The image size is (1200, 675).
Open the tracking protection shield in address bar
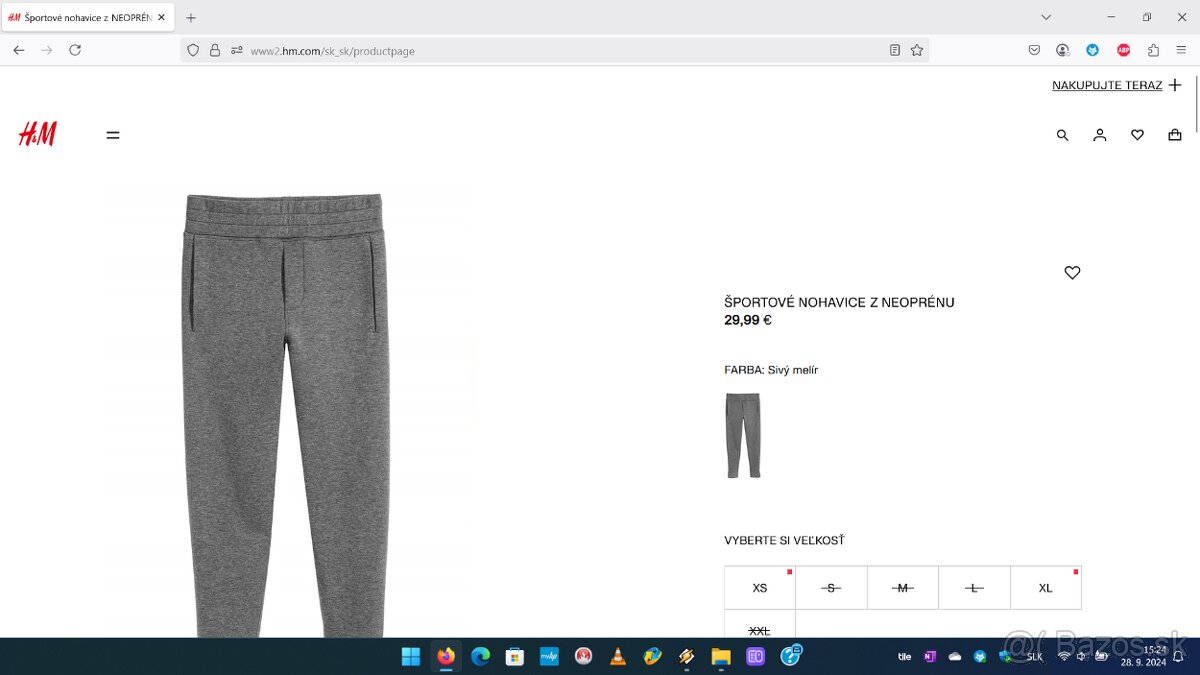tap(192, 50)
